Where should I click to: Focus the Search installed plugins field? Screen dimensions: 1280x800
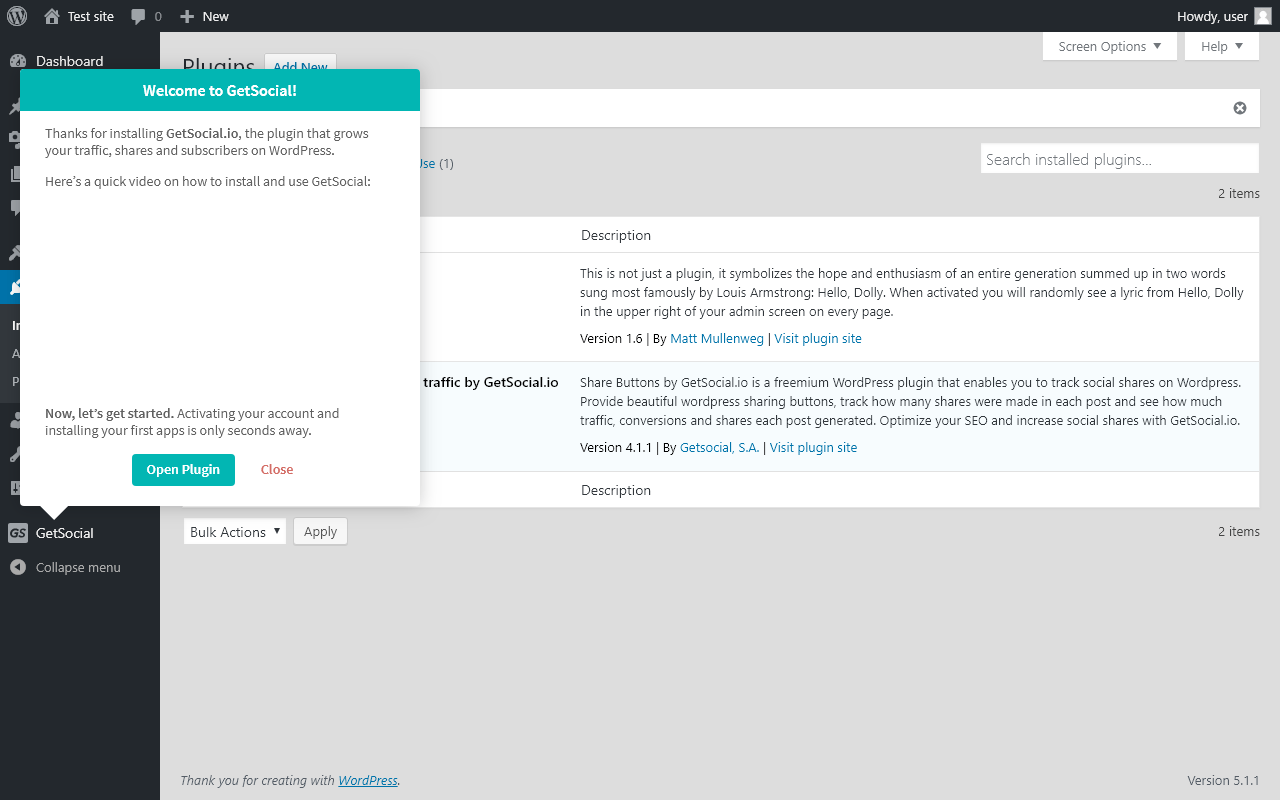(x=1120, y=159)
